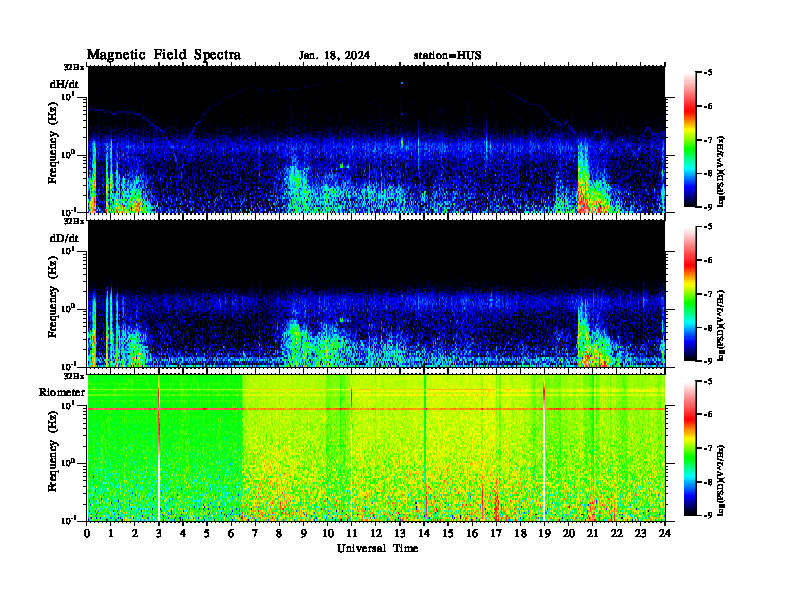Click hour 8 on the Universal Time axis
Screen dimensions: 792x612
pos(279,533)
